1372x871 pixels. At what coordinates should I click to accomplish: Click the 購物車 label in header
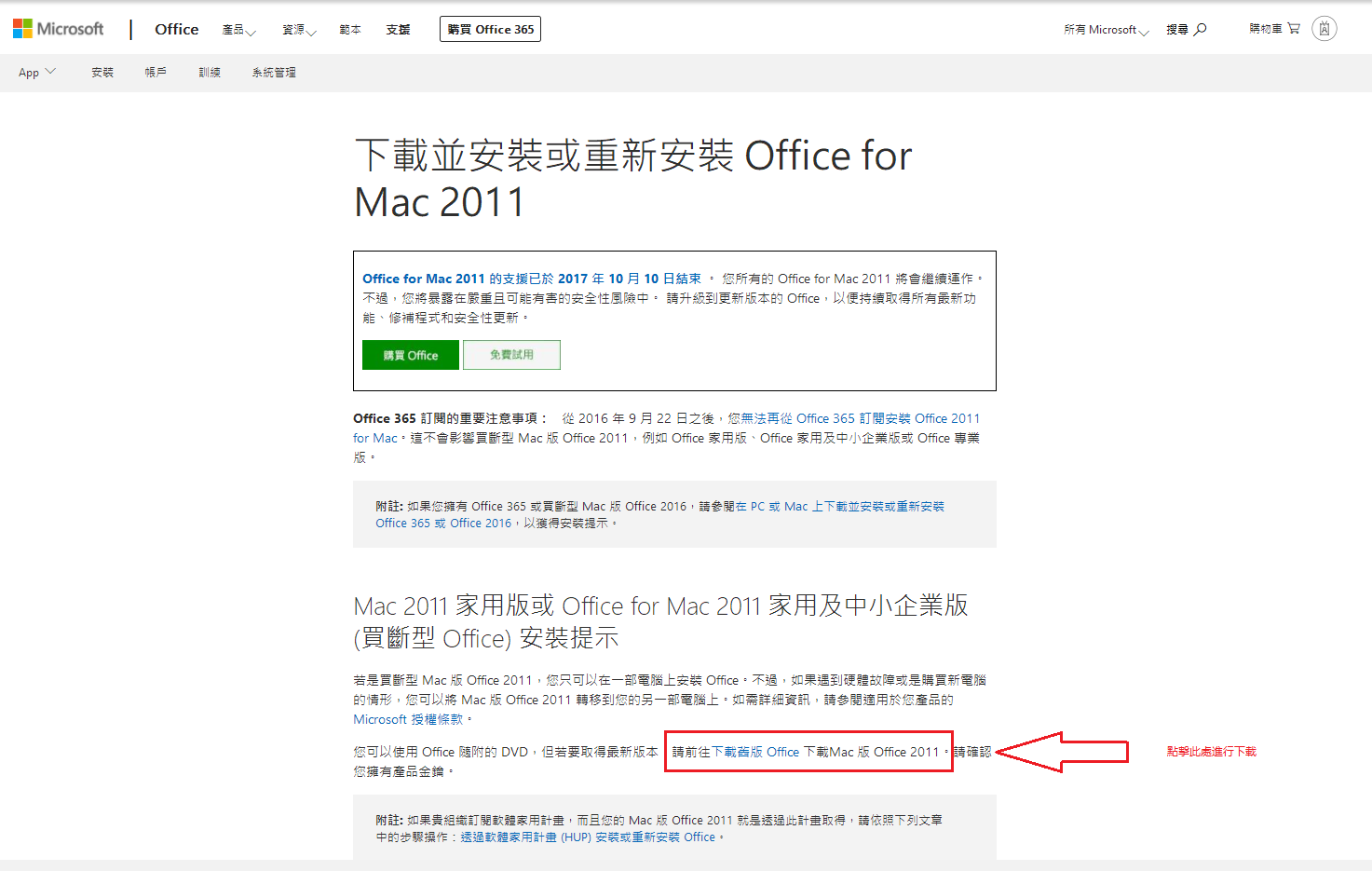[1266, 29]
